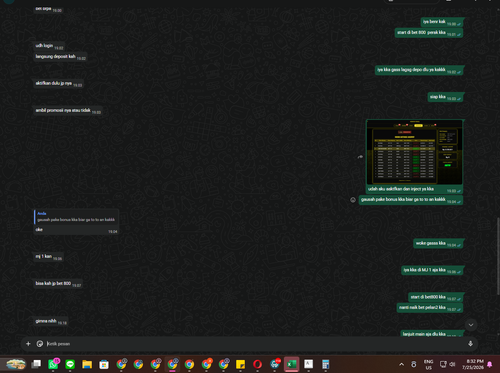Screen dimensions: 500x373
Task: Jump to latest messages with down chevron
Action: point(471,325)
